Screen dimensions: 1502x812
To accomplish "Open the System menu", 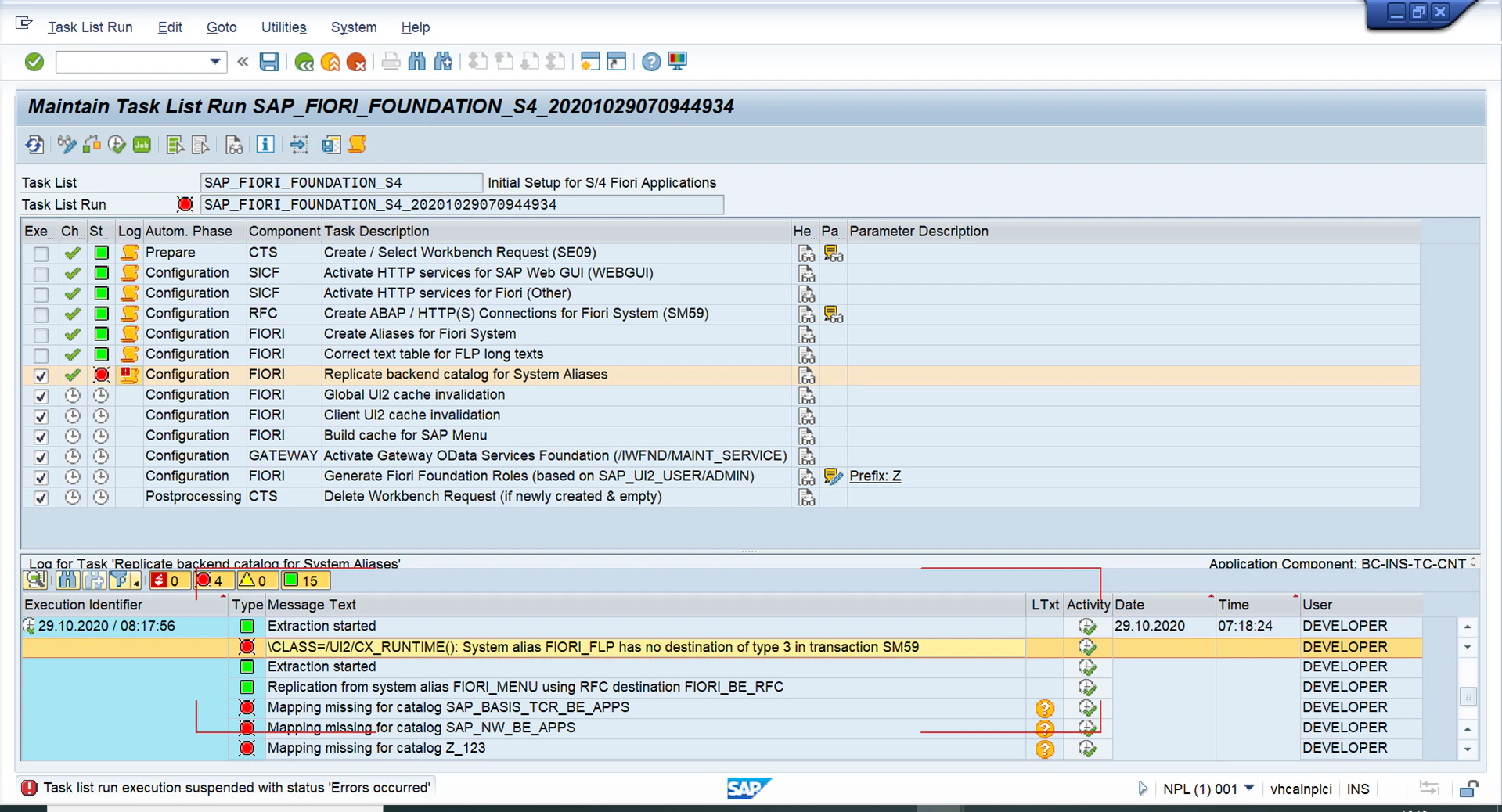I will (x=354, y=27).
